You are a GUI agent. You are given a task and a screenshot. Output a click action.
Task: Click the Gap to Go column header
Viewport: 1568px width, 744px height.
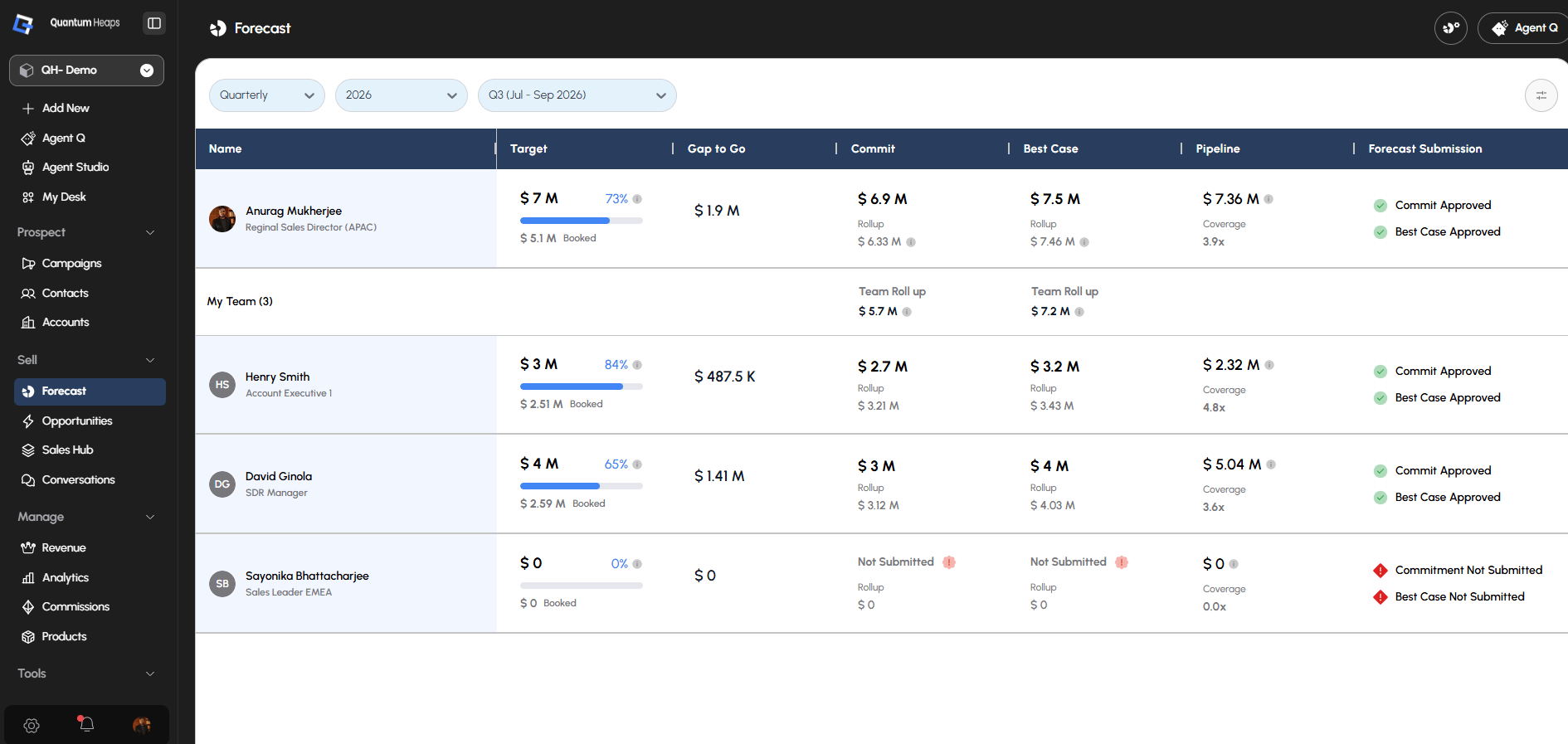tap(717, 149)
